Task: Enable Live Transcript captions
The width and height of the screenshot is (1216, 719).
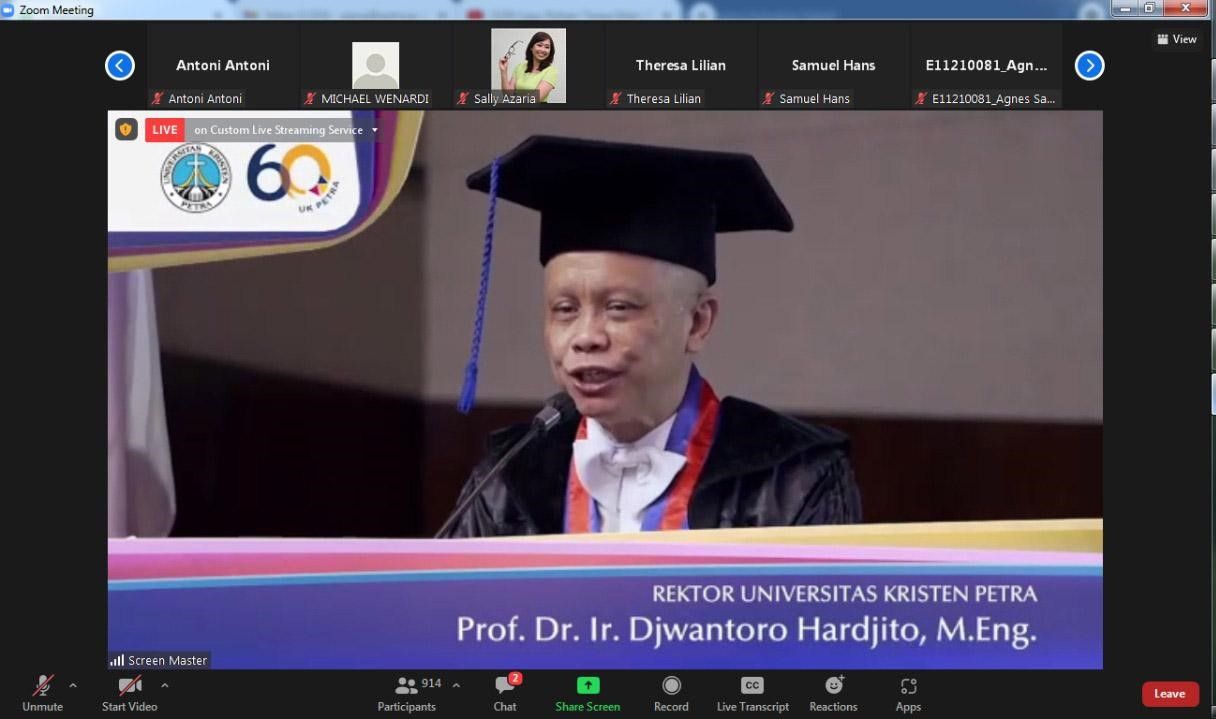Action: click(x=753, y=693)
